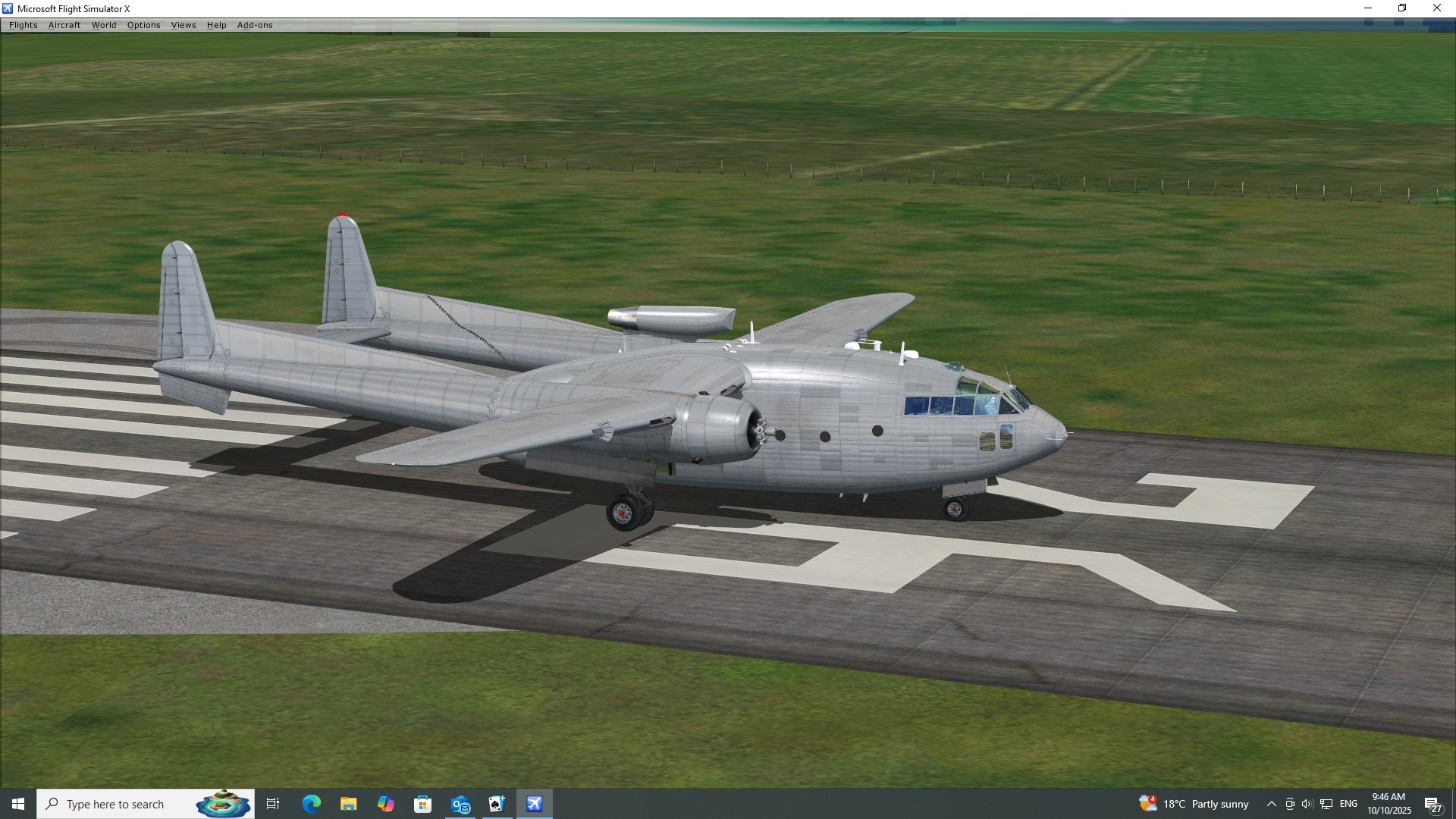The width and height of the screenshot is (1456, 819).
Task: Open the Views menu
Action: point(184,25)
